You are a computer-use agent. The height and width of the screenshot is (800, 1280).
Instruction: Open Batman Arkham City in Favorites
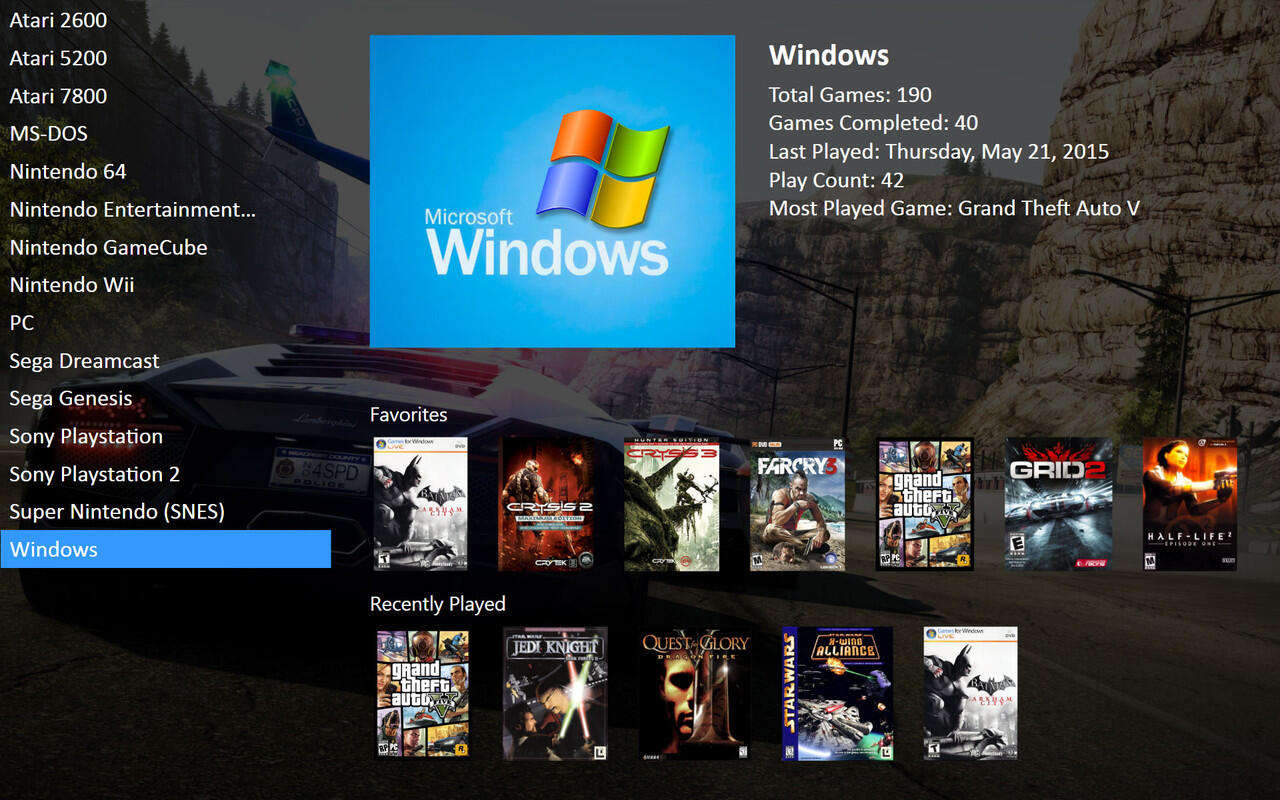pos(420,504)
